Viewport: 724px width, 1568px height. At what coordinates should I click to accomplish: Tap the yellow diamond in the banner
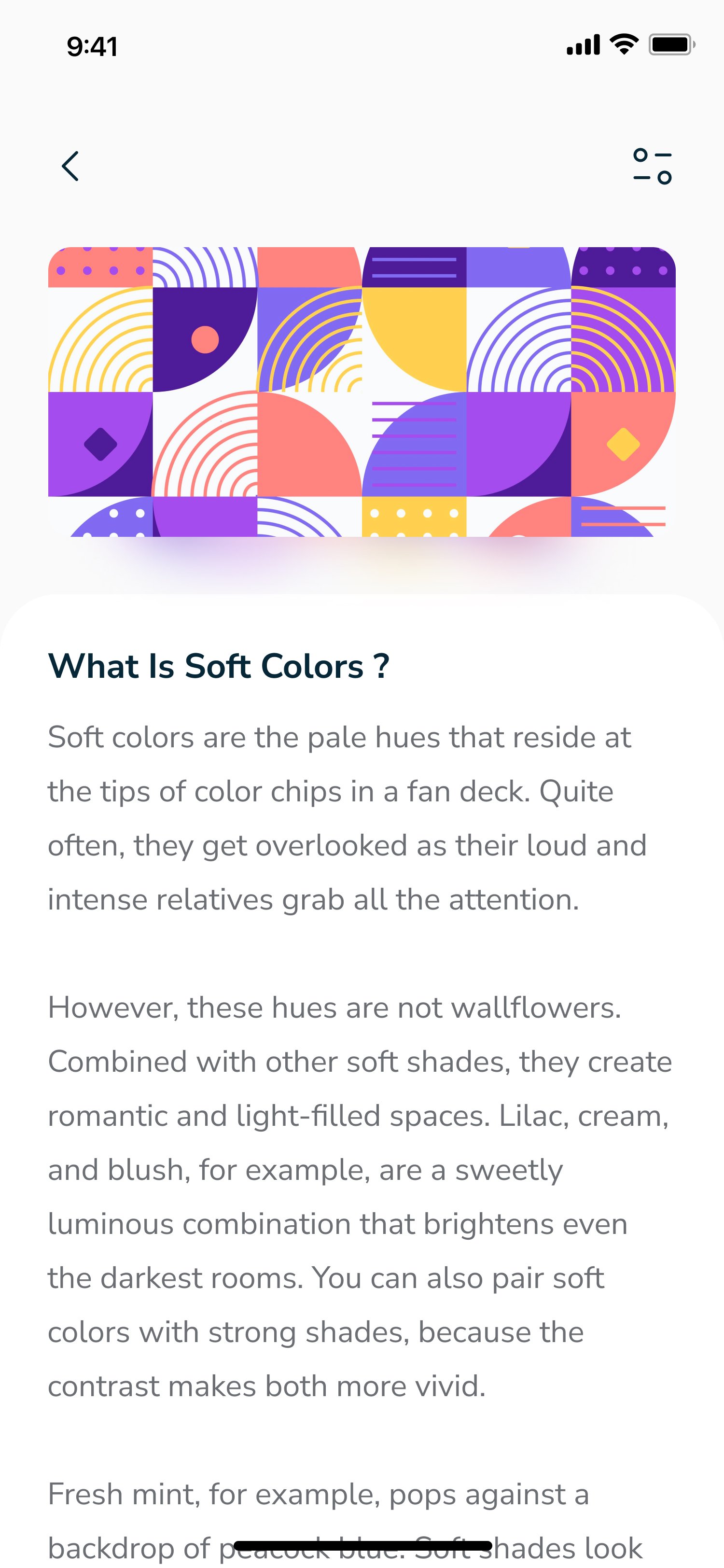pyautogui.click(x=623, y=444)
